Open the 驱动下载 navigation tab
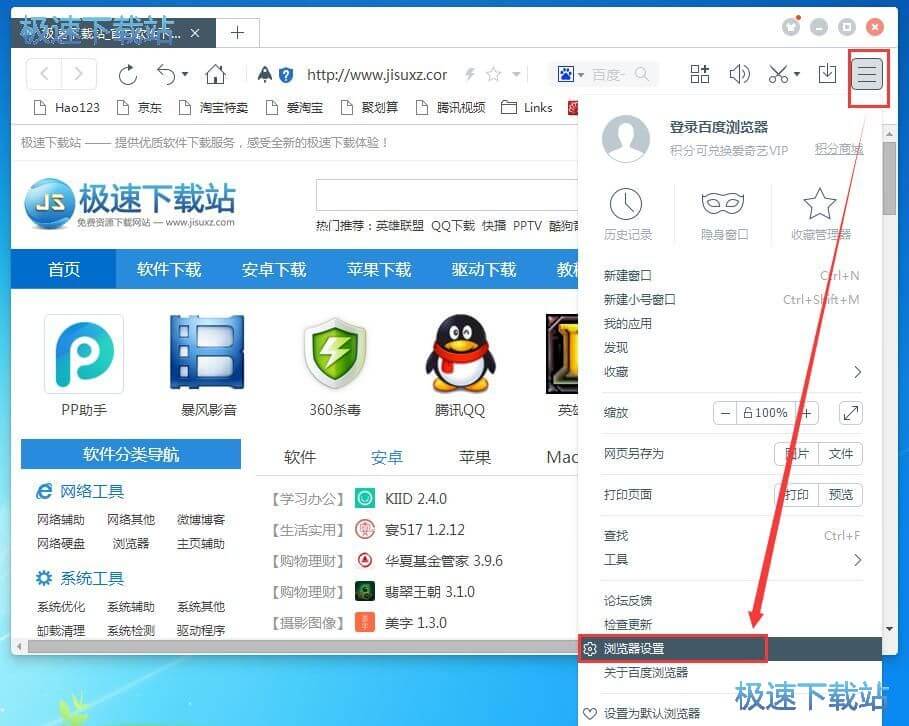This screenshot has height=726, width=909. click(483, 269)
